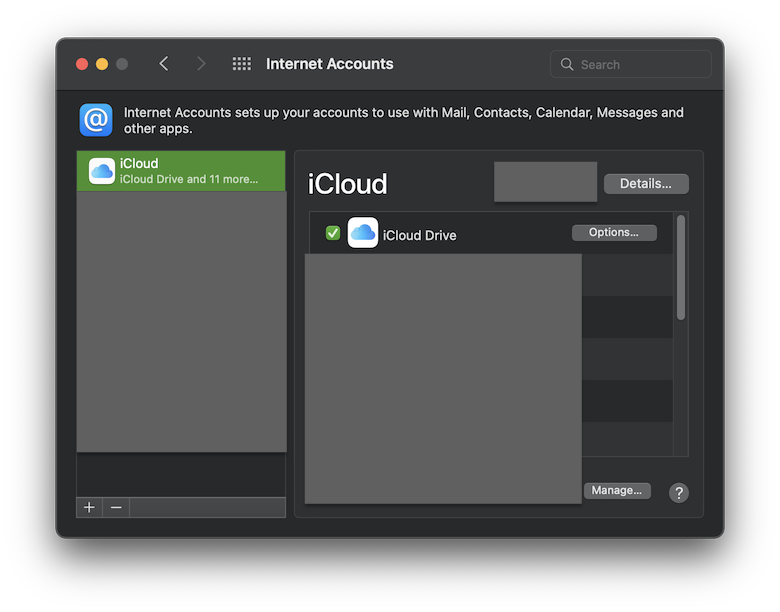This screenshot has height=612, width=780.
Task: Uncheck the iCloud Drive checkbox
Action: (333, 233)
